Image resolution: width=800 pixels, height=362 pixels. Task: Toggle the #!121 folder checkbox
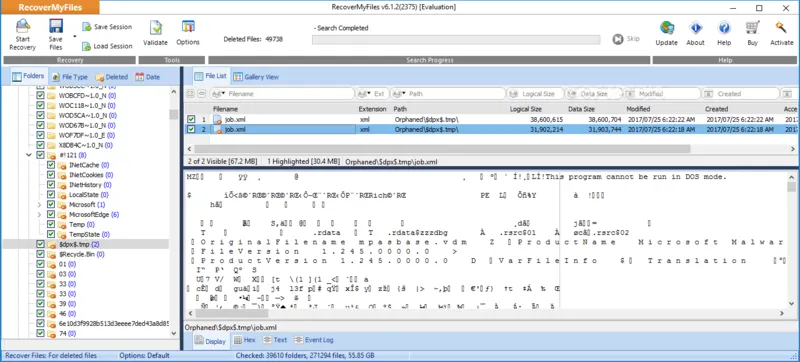[x=40, y=155]
